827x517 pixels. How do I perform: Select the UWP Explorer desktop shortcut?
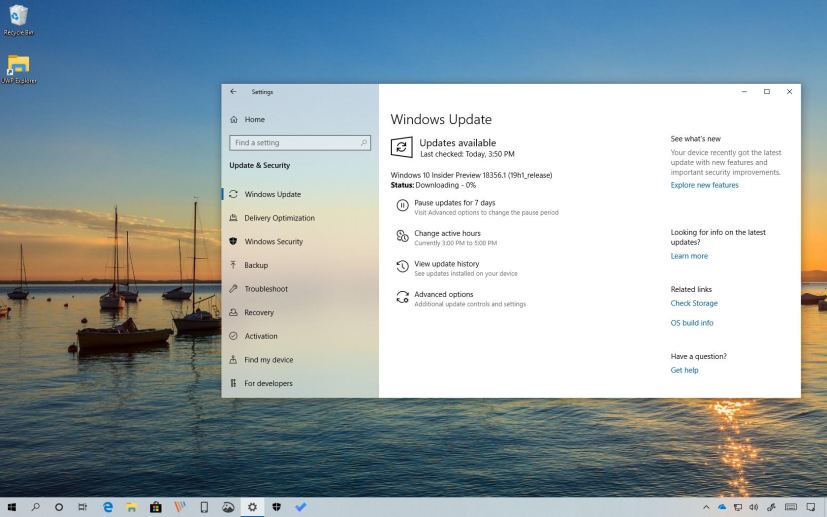[18, 69]
